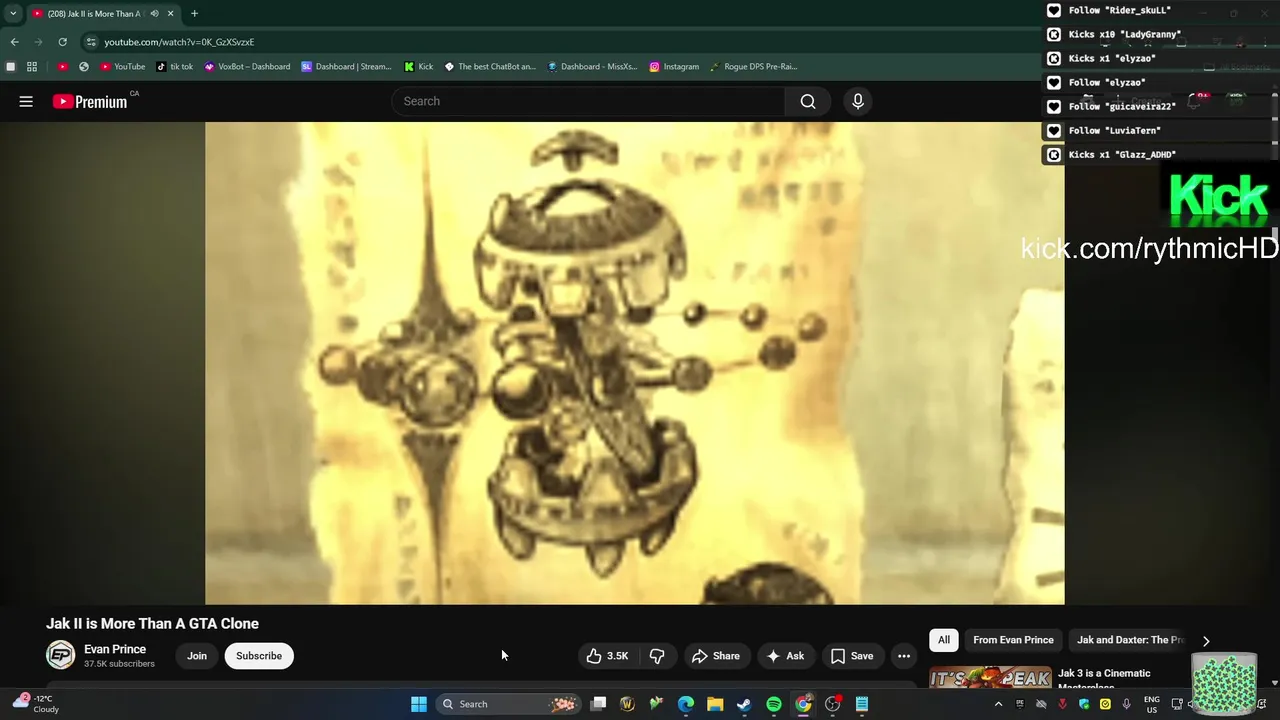Open Microsoft Edge from the taskbar
Image resolution: width=1280 pixels, height=720 pixels.
(686, 704)
